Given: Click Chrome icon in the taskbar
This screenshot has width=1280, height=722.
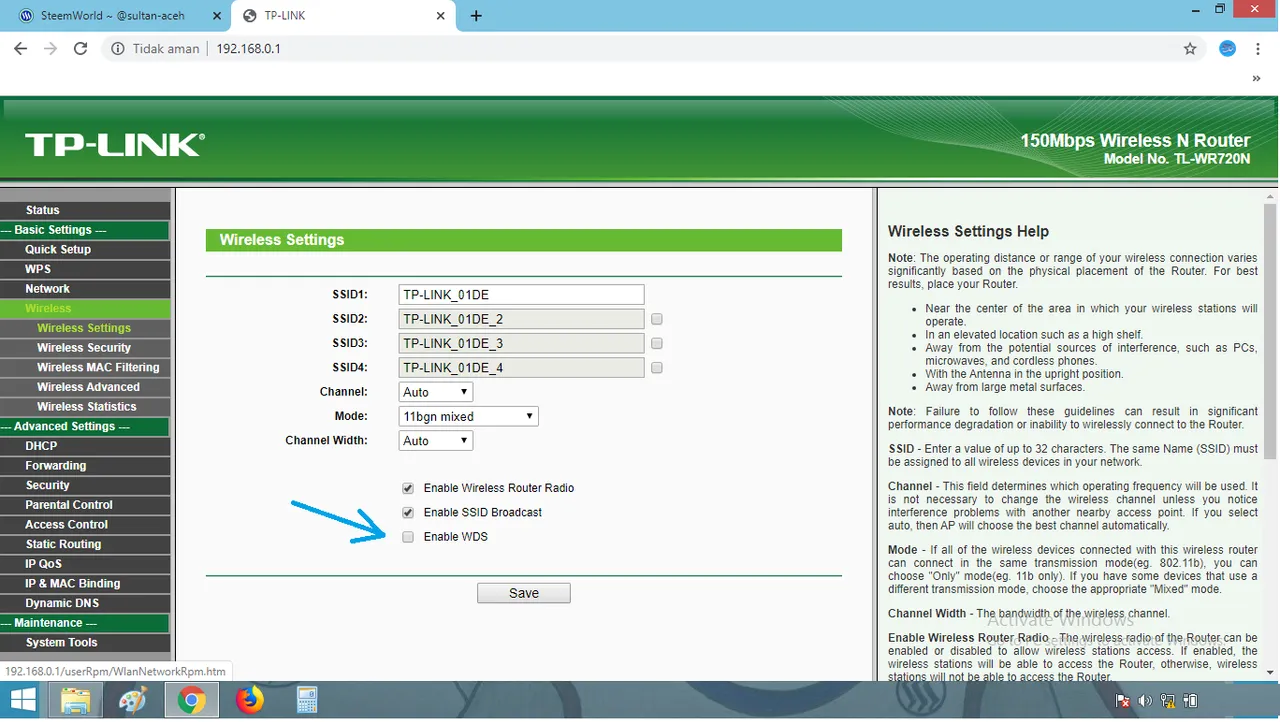Looking at the screenshot, I should click(x=191, y=700).
